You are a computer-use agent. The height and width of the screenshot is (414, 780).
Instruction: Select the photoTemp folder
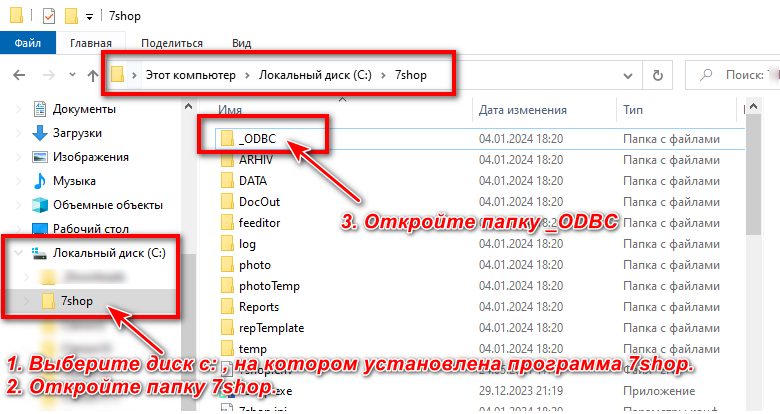click(269, 286)
